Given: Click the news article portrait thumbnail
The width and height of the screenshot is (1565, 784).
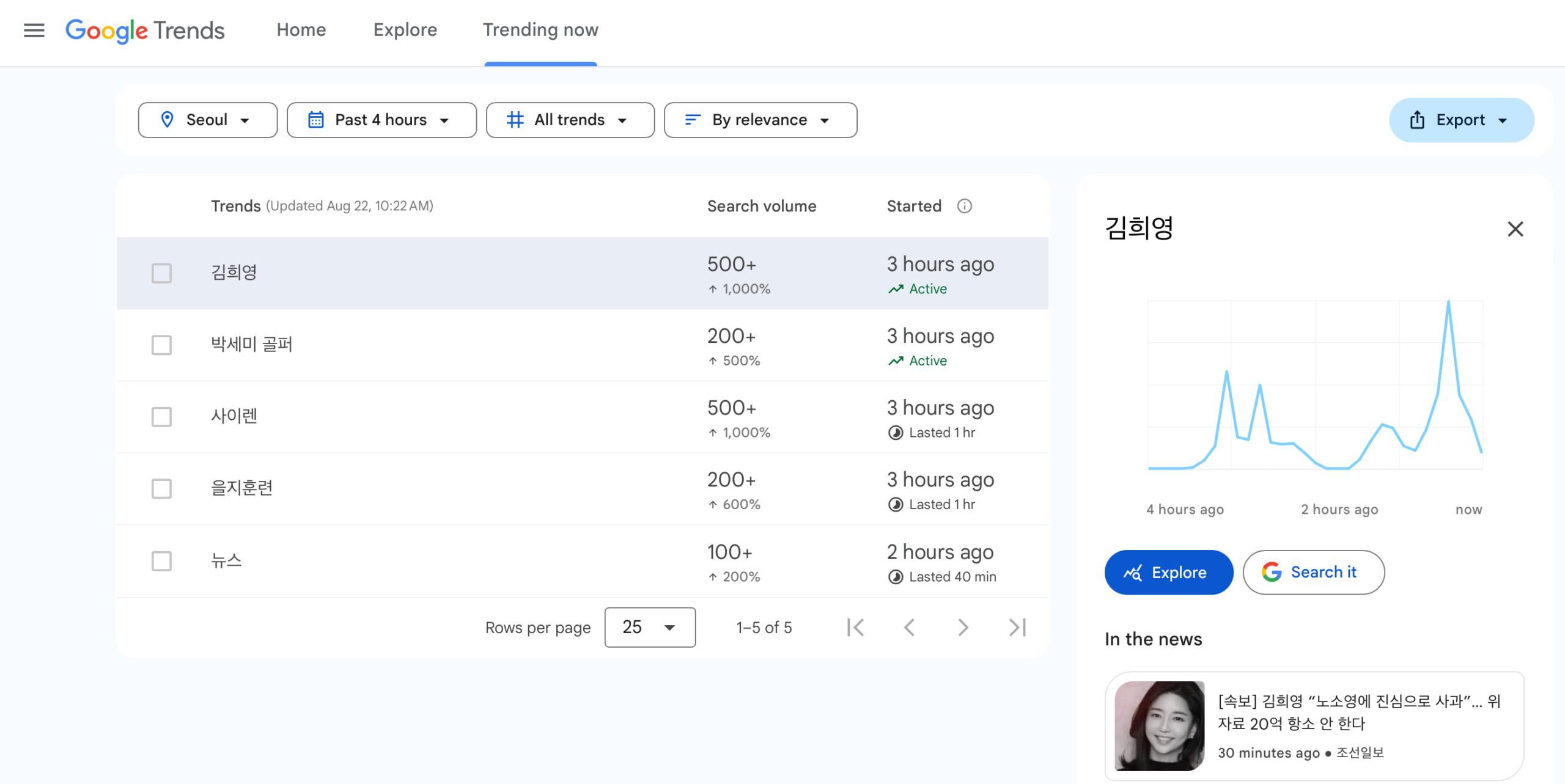Looking at the screenshot, I should tap(1159, 726).
